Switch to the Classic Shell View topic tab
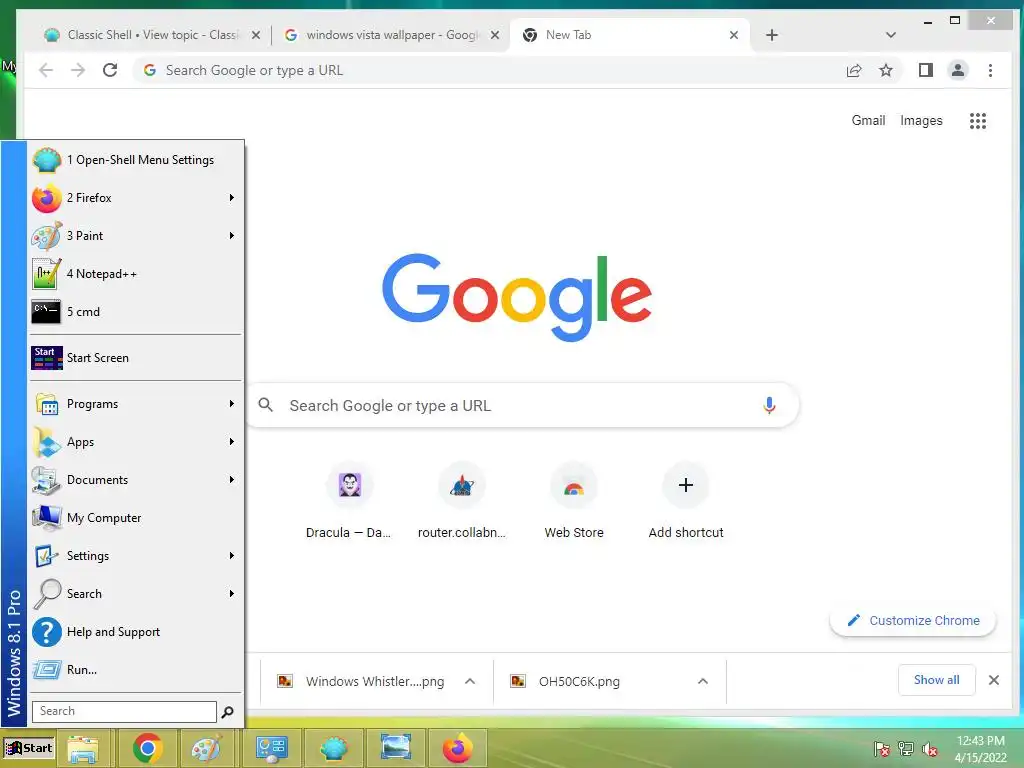Viewport: 1024px width, 768px height. coord(152,35)
